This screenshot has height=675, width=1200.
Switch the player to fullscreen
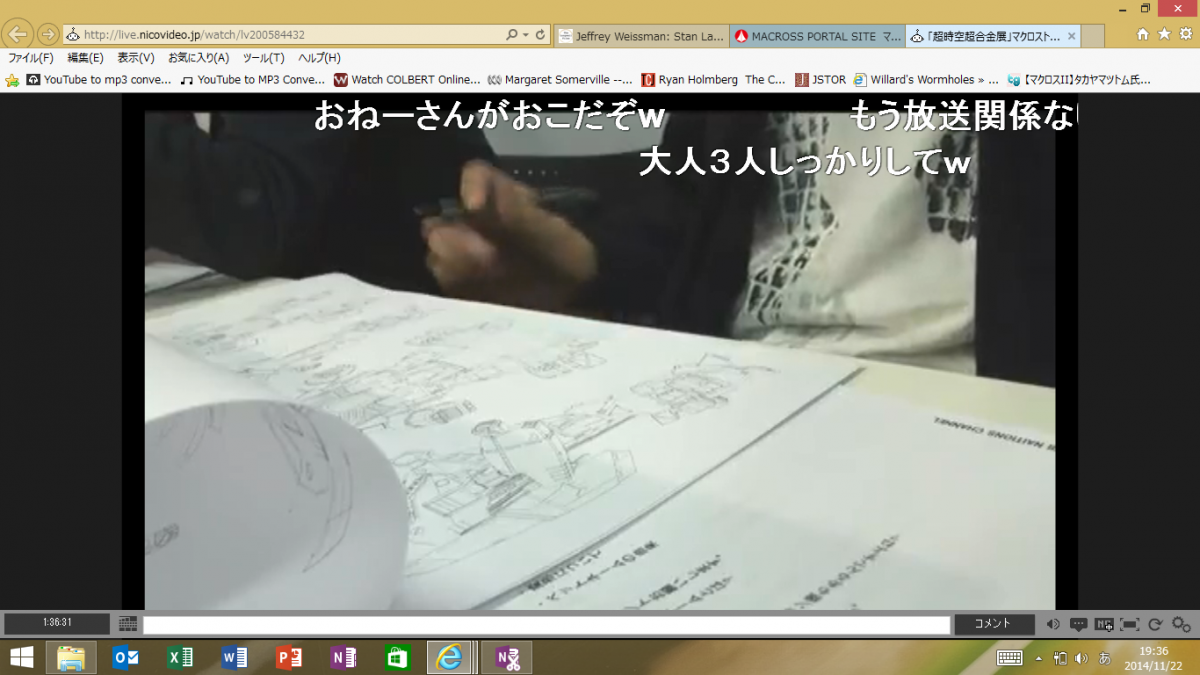(x=1130, y=624)
